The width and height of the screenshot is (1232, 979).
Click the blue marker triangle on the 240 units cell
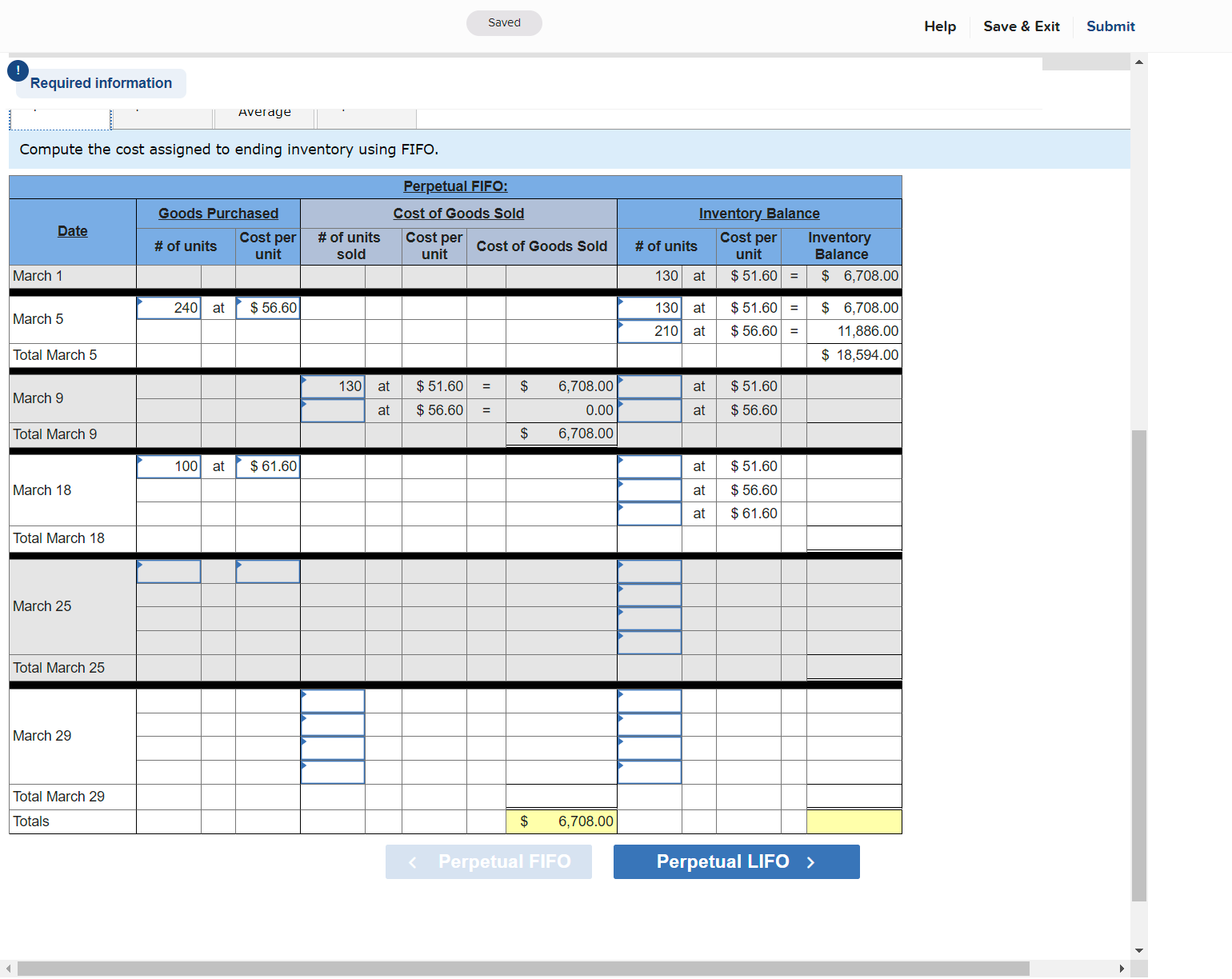point(142,301)
